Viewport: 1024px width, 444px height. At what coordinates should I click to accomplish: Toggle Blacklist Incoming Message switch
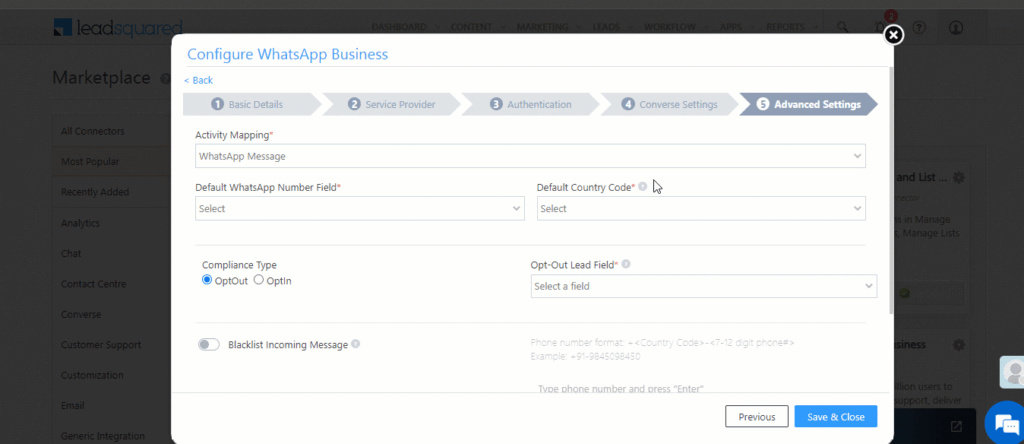click(209, 344)
